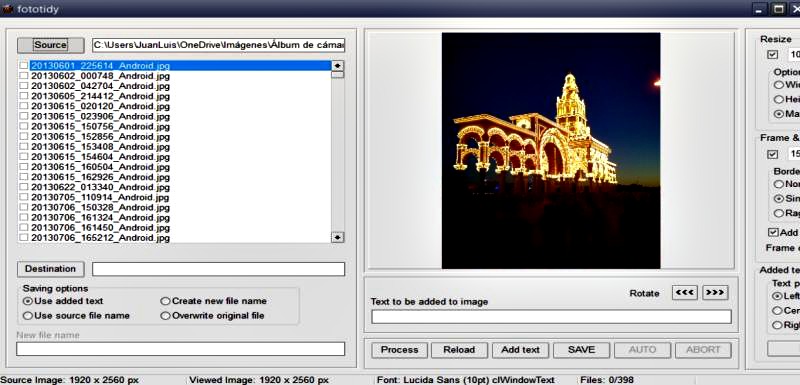Select the Left text position radio button
Screen dimensions: 800x385
(x=777, y=296)
